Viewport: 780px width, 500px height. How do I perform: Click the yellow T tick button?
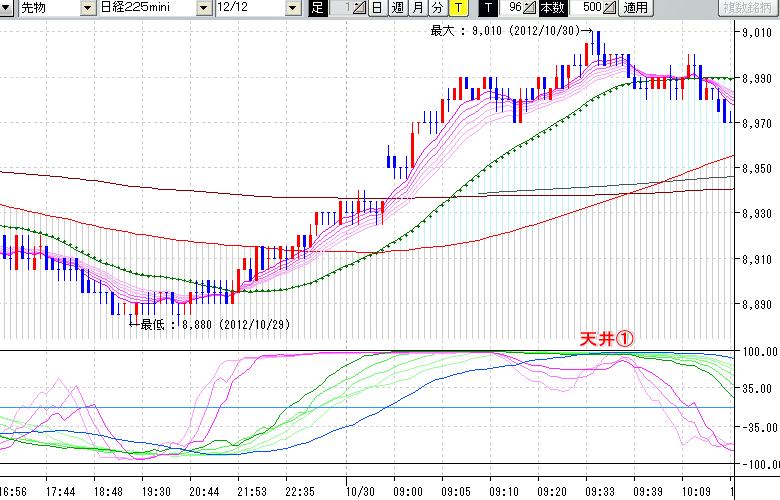click(x=457, y=8)
